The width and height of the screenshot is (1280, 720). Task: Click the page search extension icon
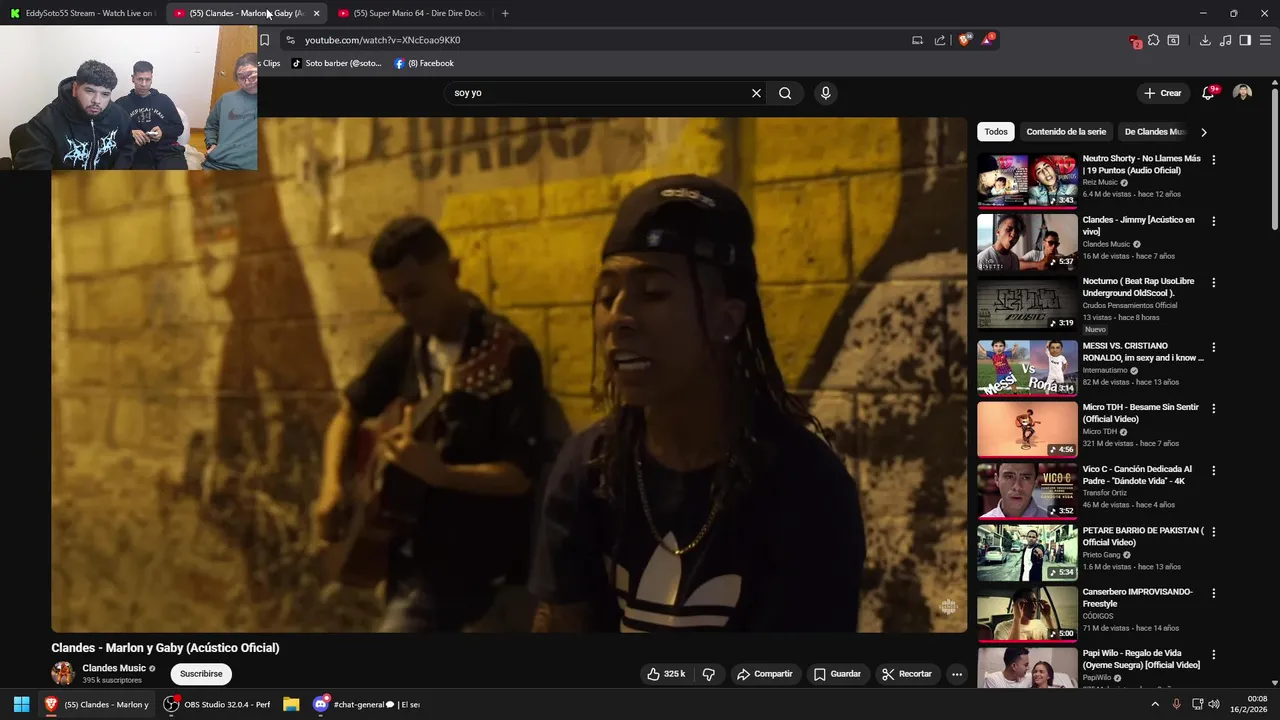[x=1173, y=40]
